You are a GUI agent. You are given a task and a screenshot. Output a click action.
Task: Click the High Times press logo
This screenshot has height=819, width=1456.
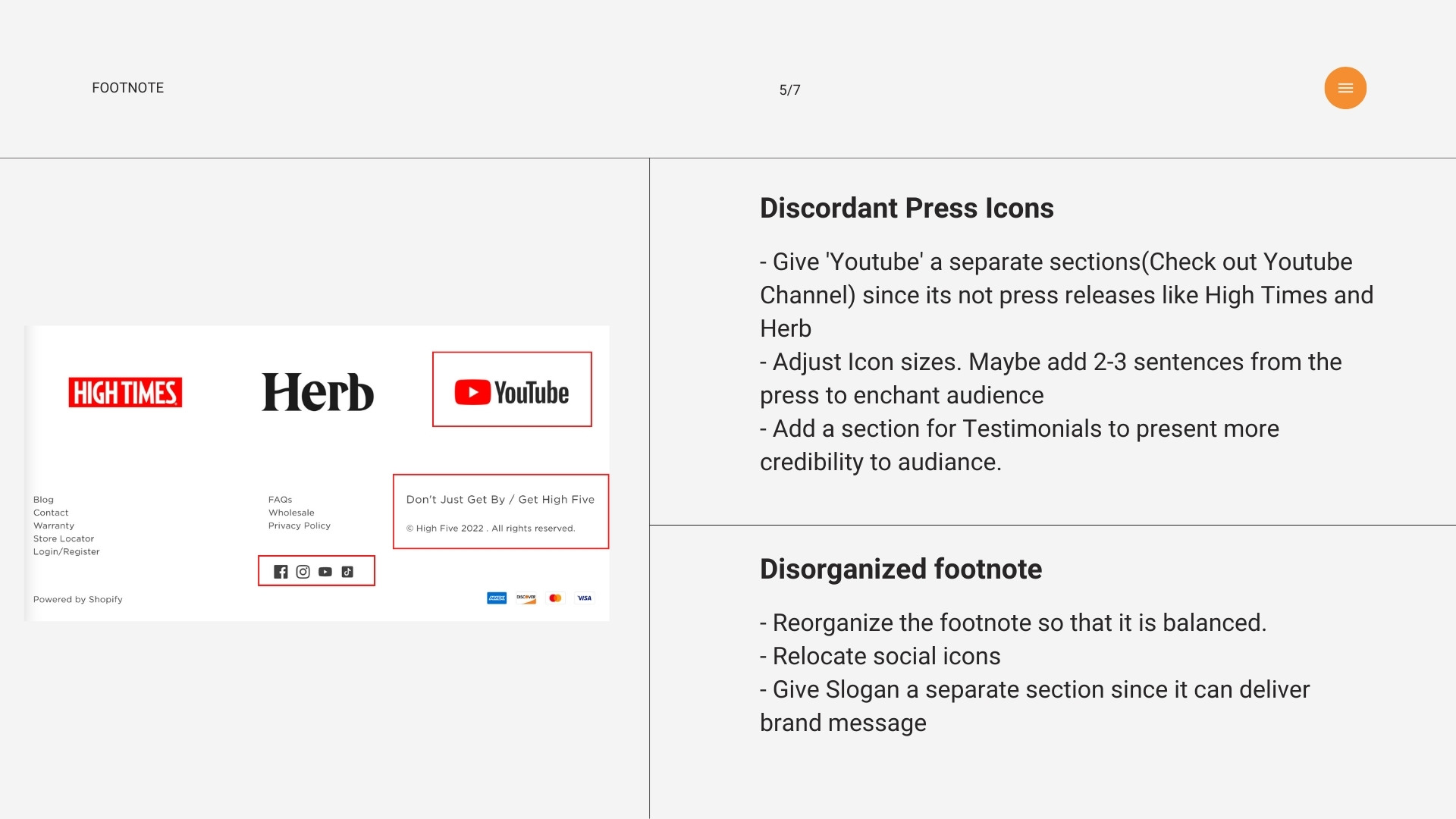[x=125, y=393]
